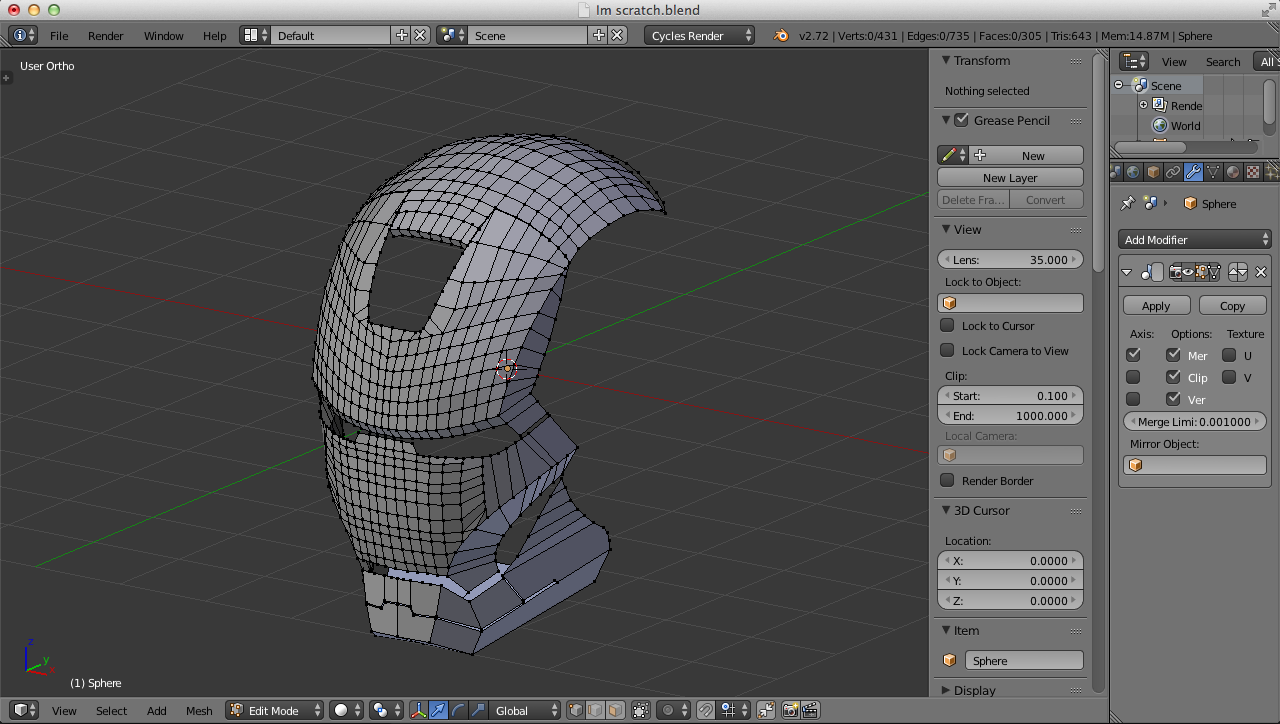Screen dimensions: 1280x724
Task: Open the Help menu
Action: pyautogui.click(x=215, y=35)
